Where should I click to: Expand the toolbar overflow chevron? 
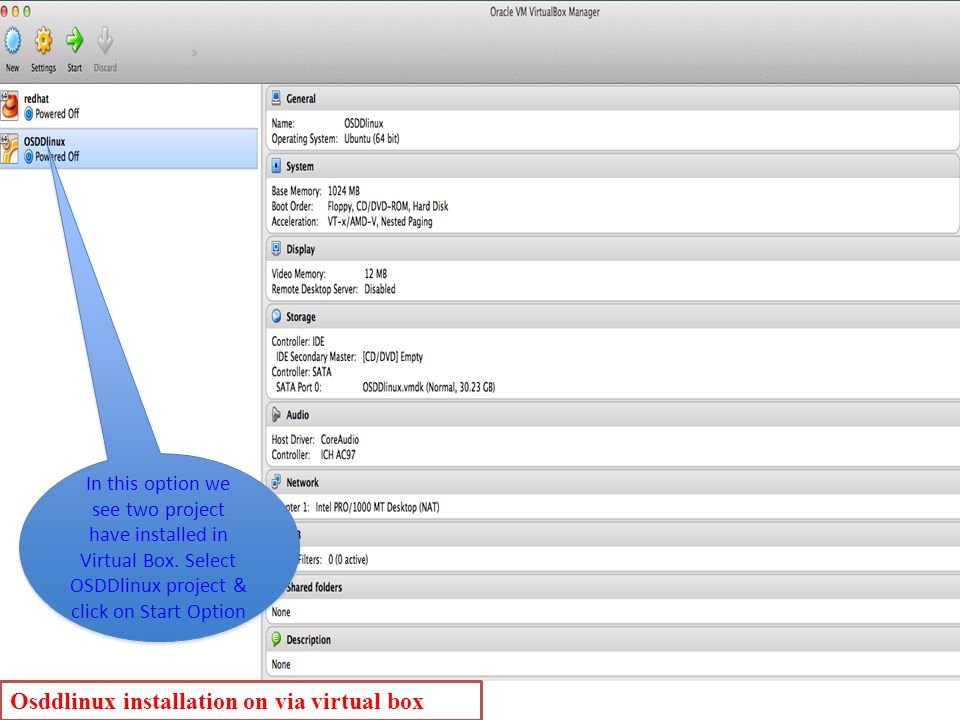click(194, 53)
